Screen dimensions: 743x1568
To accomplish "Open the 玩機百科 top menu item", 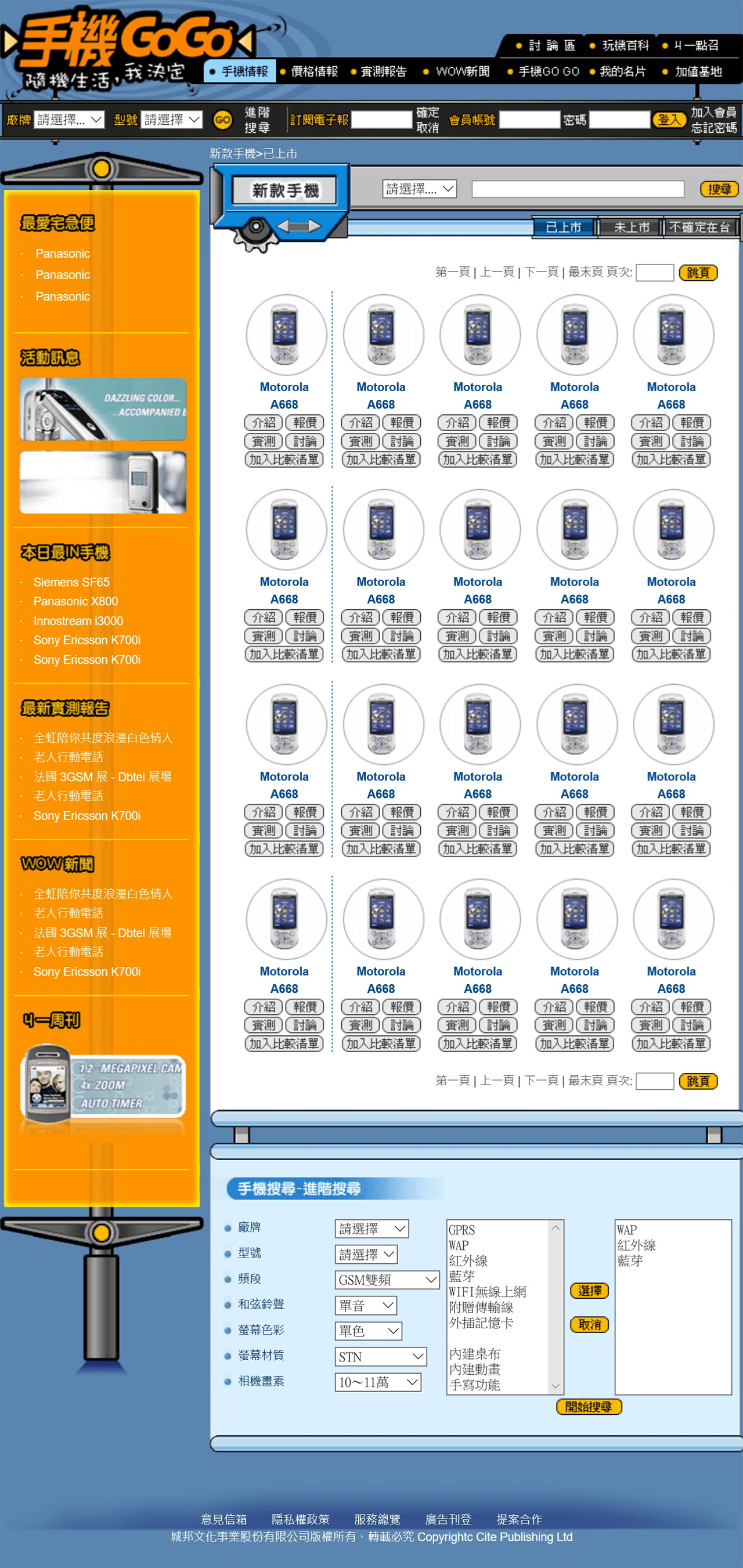I will pos(619,46).
